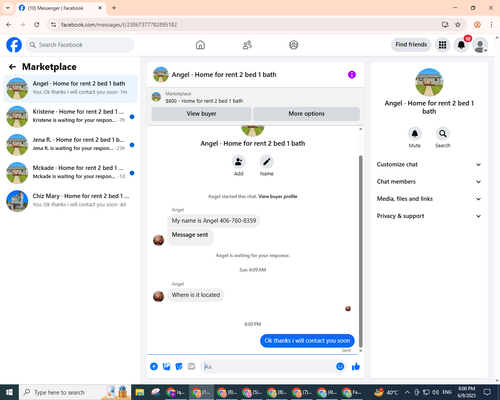Click the site information icon in address bar
Viewport: 500px width, 400px height.
pyautogui.click(x=53, y=25)
